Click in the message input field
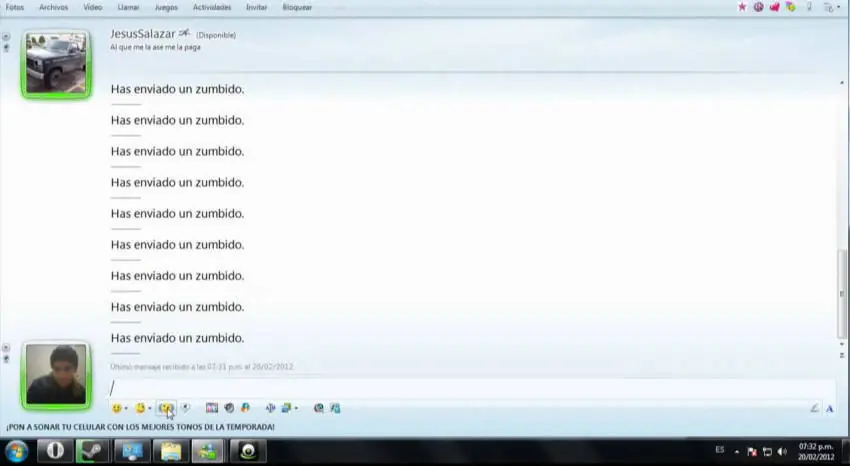The height and width of the screenshot is (466, 850). pos(472,388)
